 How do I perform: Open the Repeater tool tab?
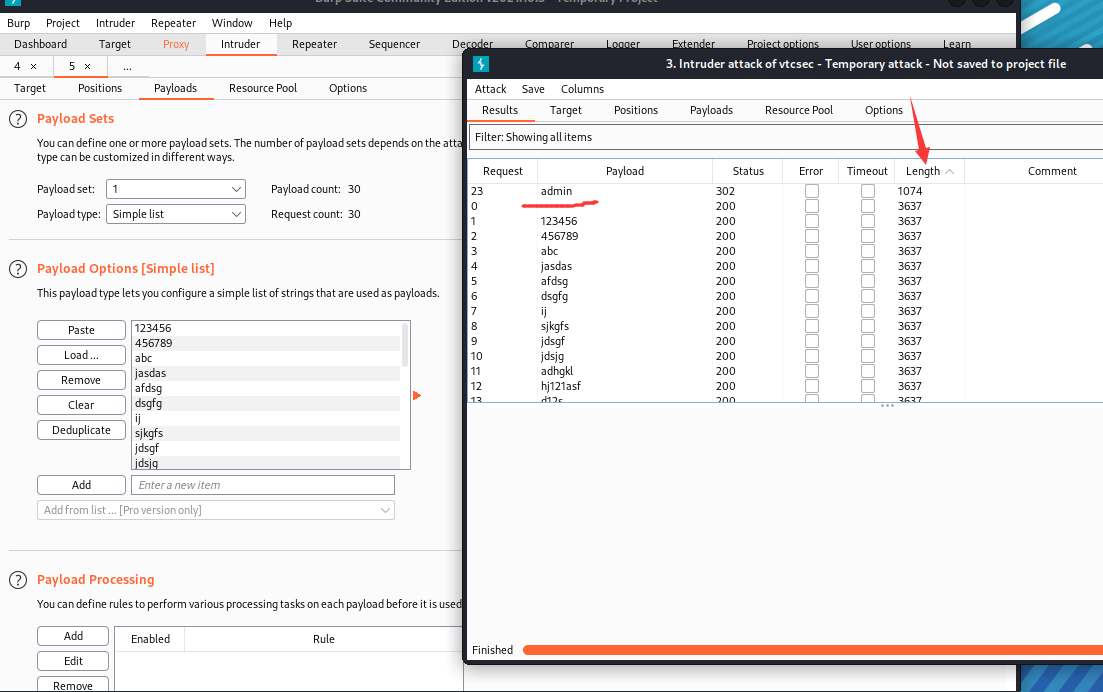314,44
